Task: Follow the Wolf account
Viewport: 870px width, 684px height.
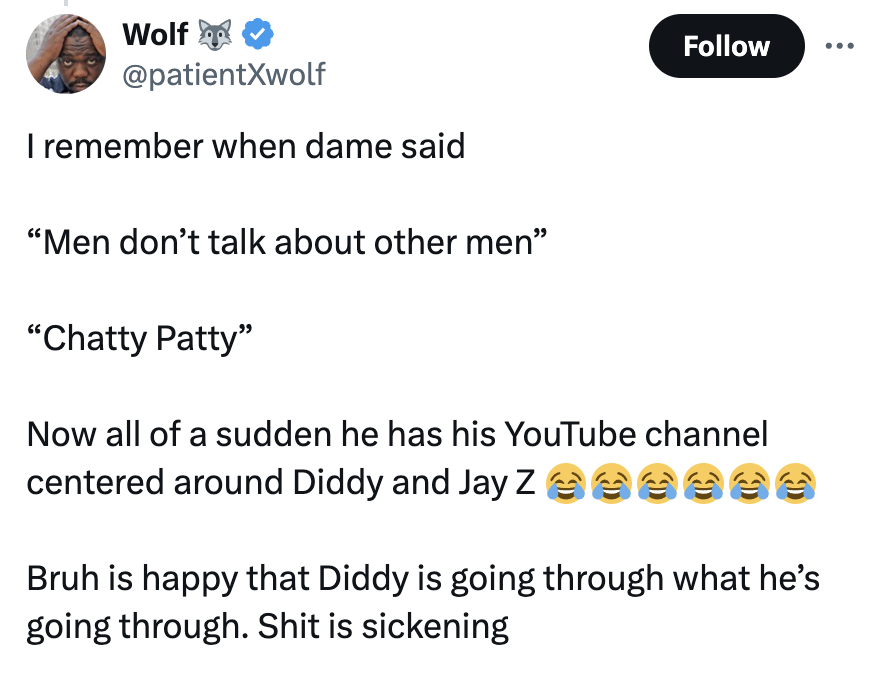Action: 726,46
